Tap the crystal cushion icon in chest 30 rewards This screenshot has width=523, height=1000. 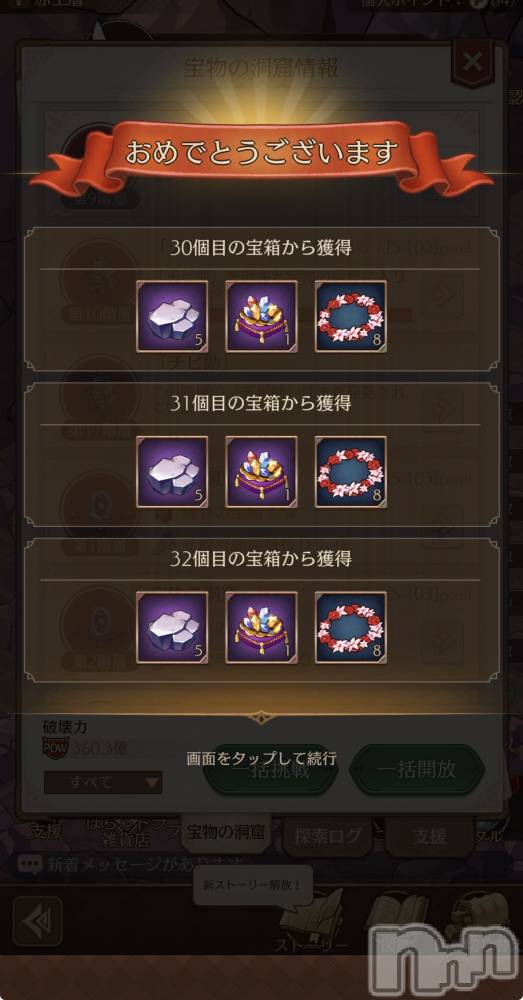262,316
